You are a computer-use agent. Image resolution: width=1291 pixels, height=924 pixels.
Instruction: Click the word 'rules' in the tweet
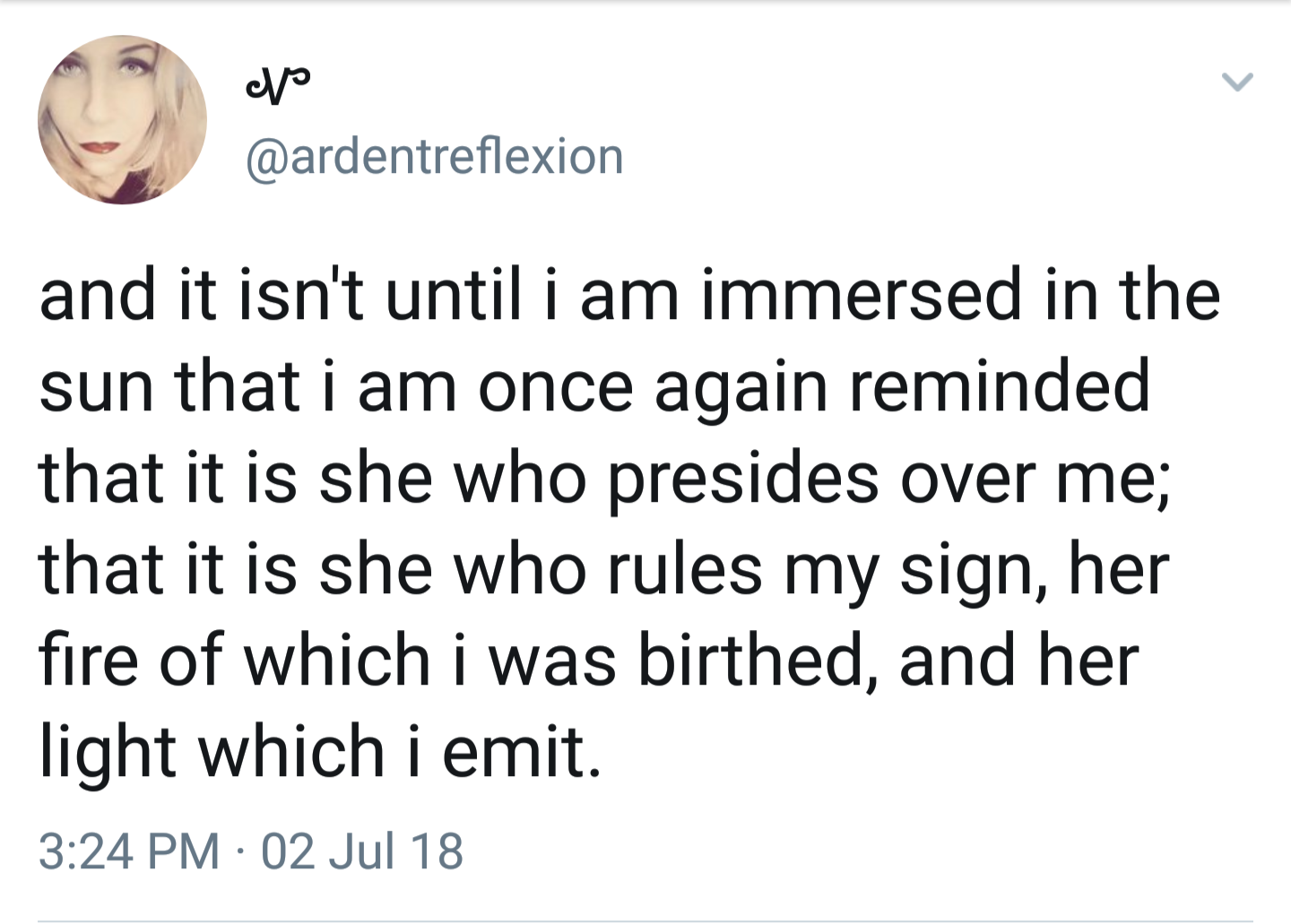point(685,570)
